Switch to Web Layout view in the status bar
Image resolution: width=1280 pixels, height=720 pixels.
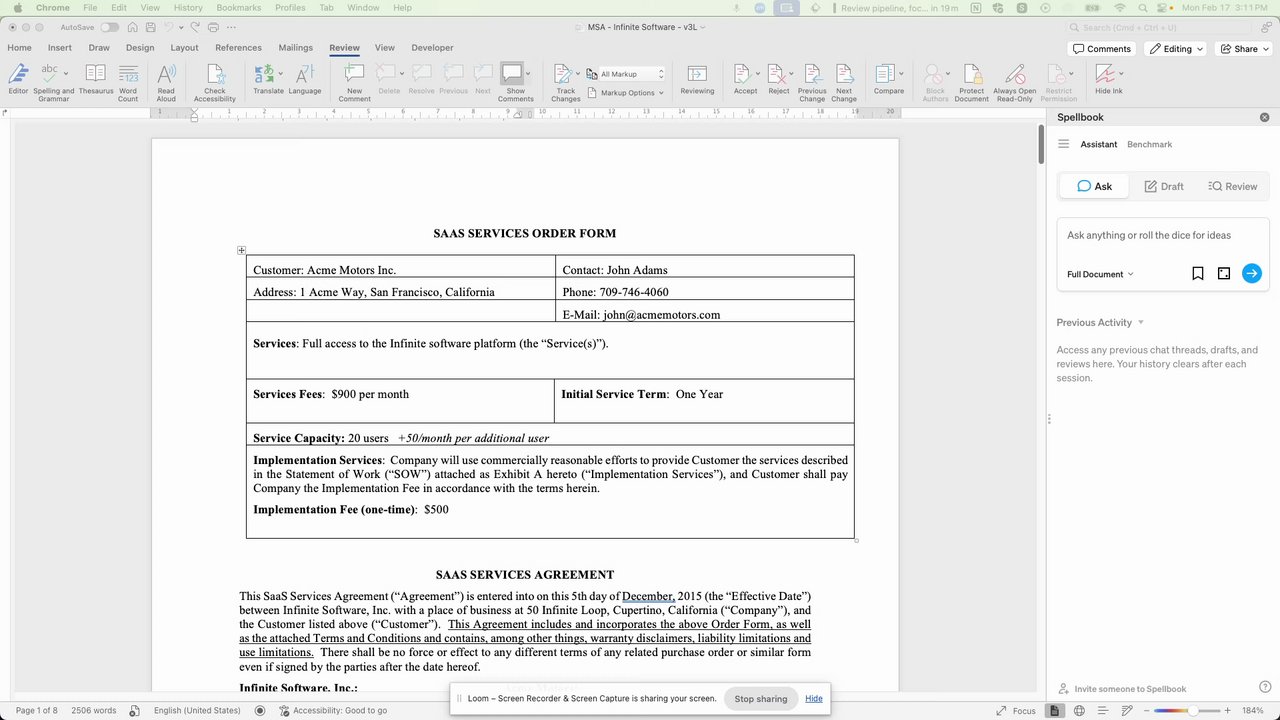[x=1079, y=710]
